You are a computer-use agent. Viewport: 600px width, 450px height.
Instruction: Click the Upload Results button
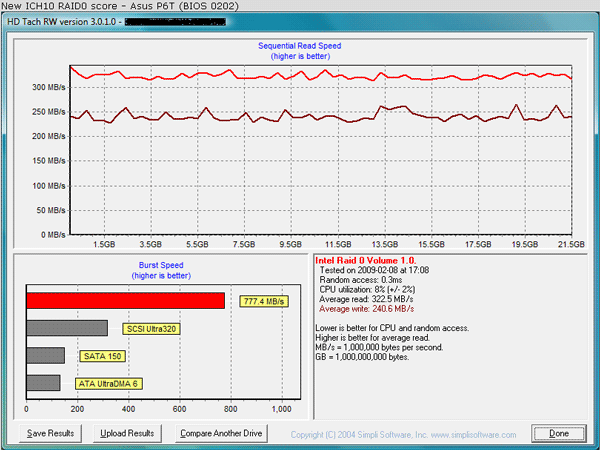tap(127, 434)
